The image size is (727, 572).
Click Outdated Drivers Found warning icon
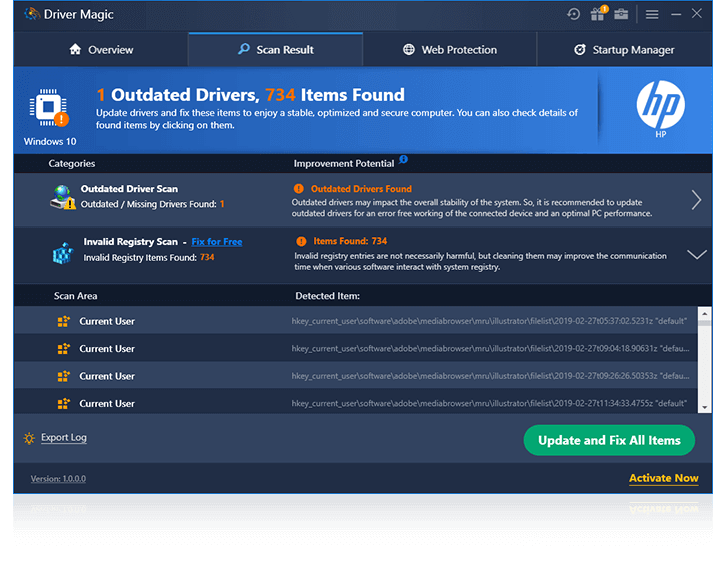[x=299, y=189]
